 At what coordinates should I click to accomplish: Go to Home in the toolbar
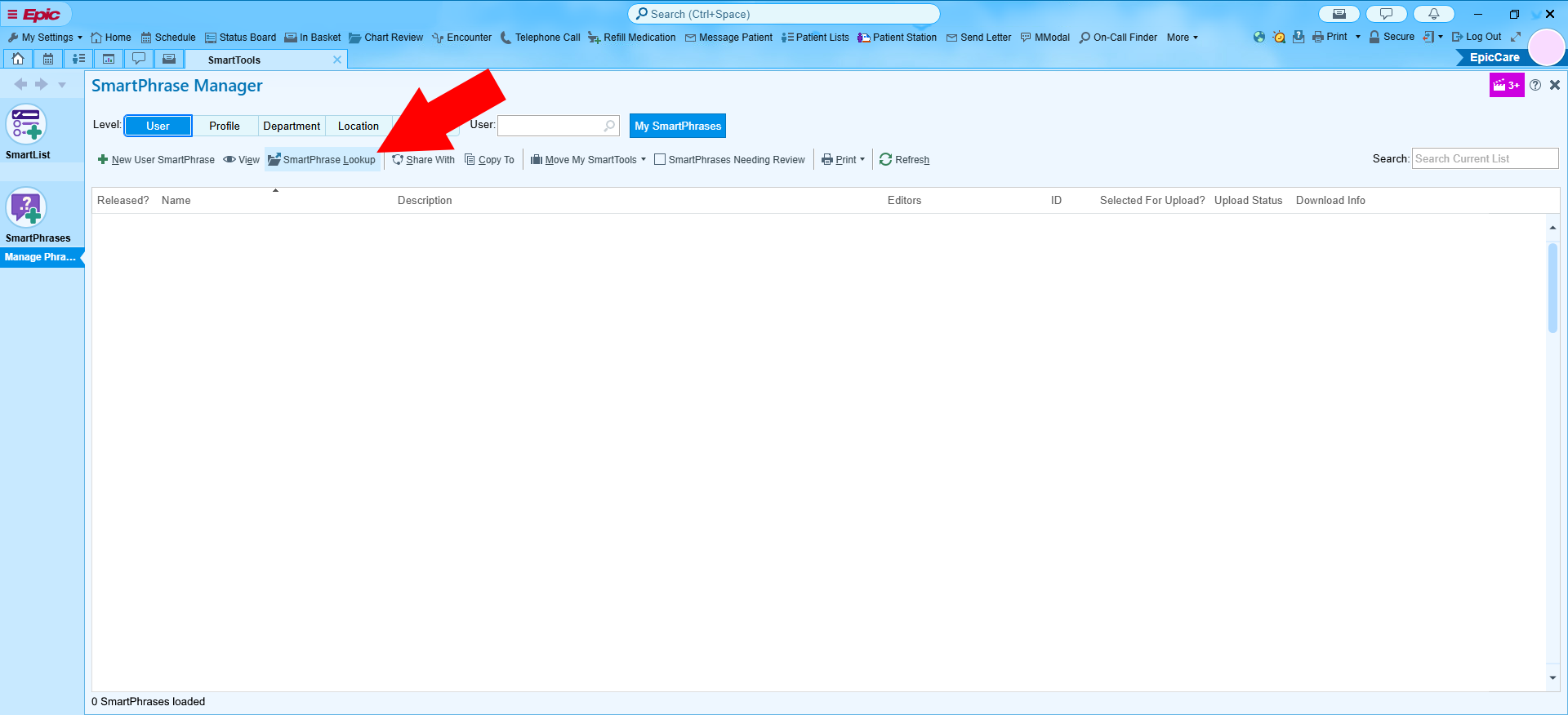(111, 38)
